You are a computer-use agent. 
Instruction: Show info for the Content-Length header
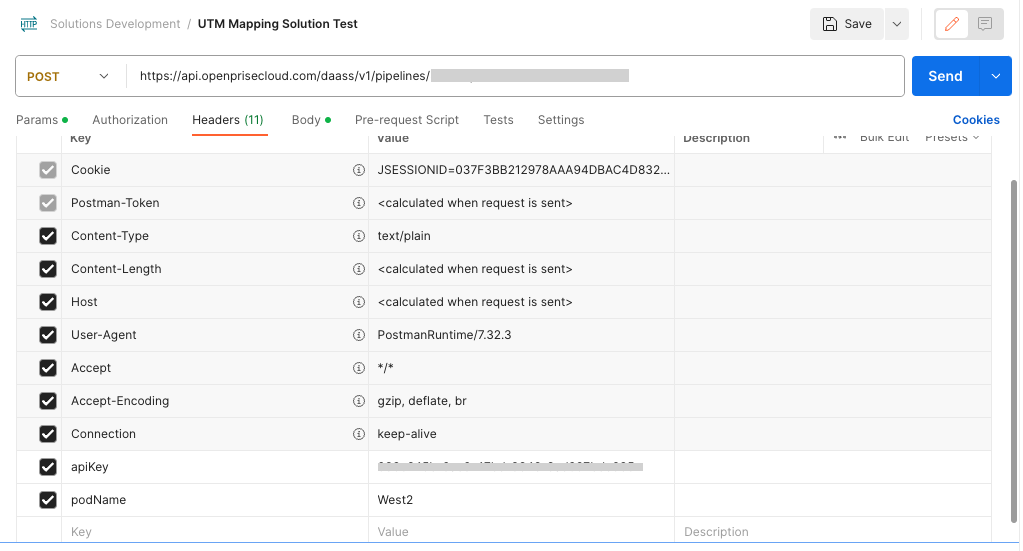(359, 269)
